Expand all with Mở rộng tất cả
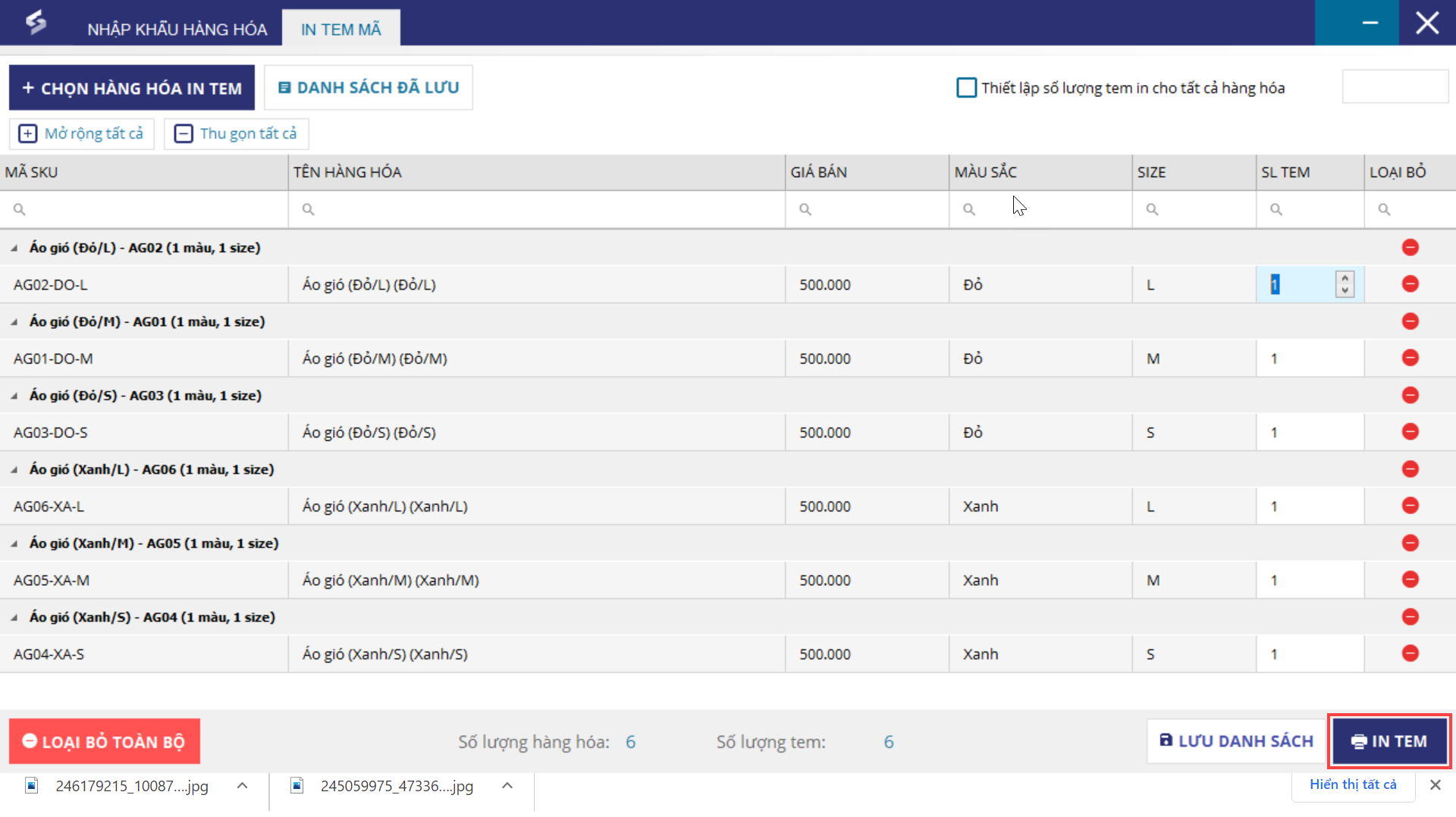Image resolution: width=1456 pixels, height=817 pixels. click(82, 134)
